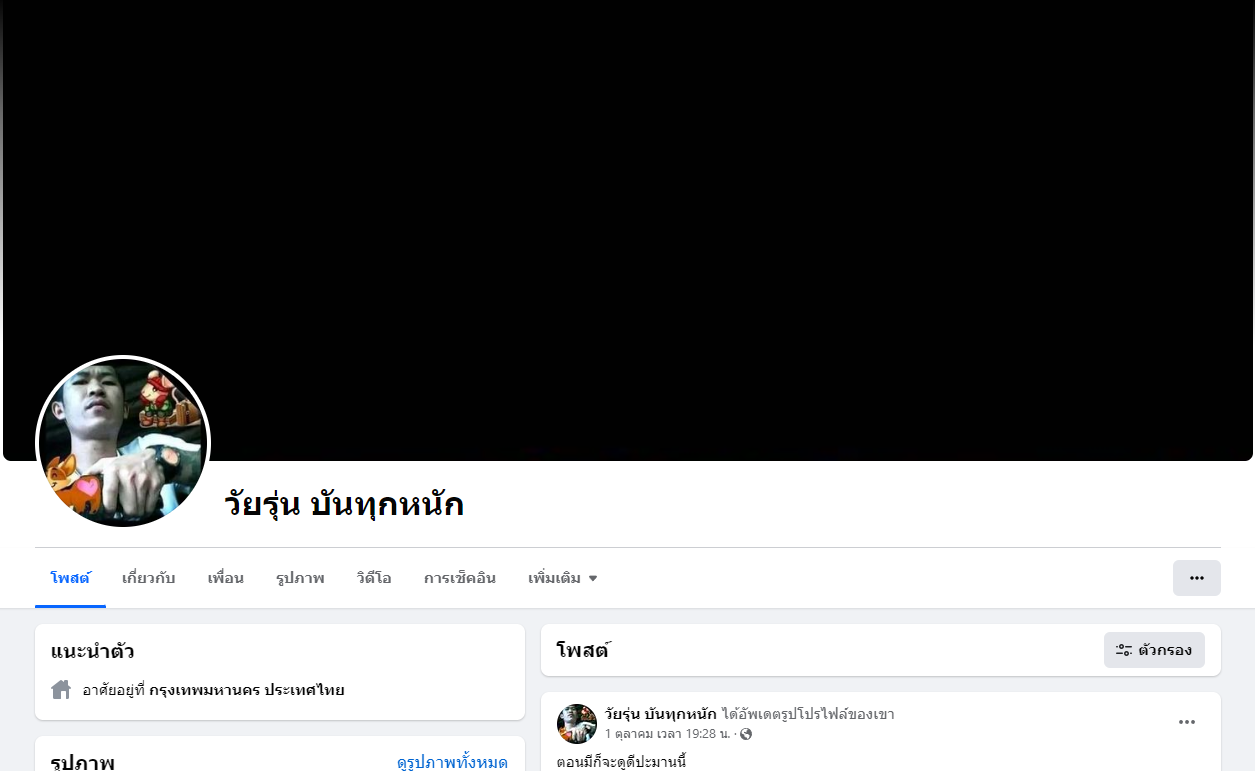Open the รูปภาพ tab

pos(300,578)
